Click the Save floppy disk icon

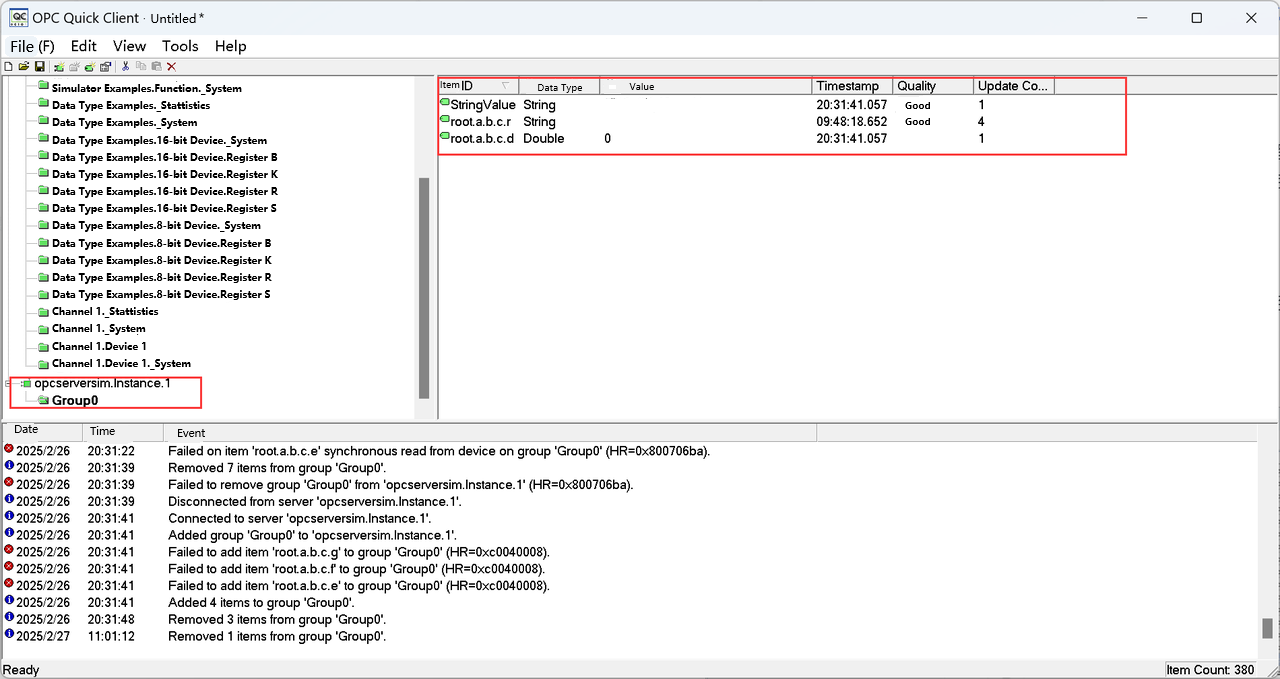click(40, 66)
